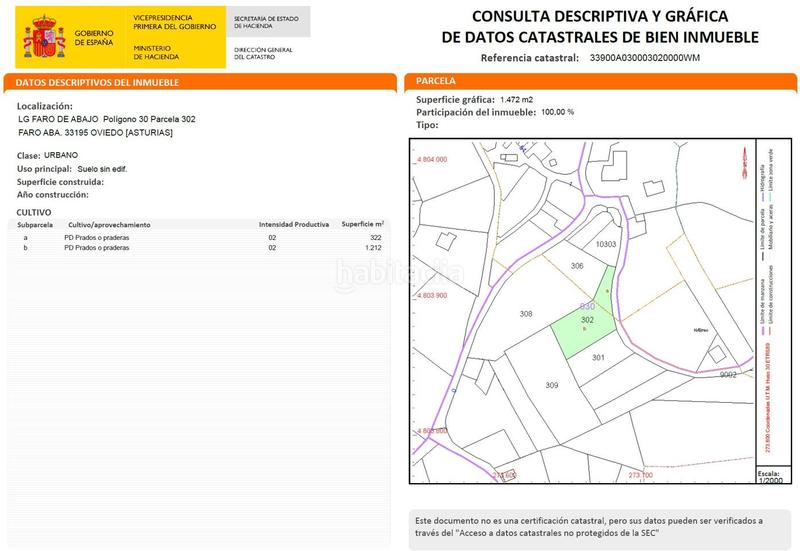800x551 pixels.
Task: Click the 'Superficie m²' column header
Action: tap(362, 225)
